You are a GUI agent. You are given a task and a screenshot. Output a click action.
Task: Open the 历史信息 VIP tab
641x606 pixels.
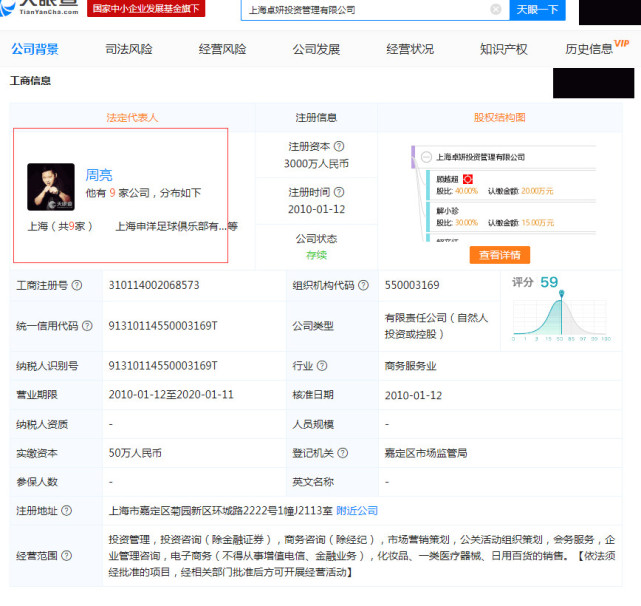pyautogui.click(x=597, y=48)
